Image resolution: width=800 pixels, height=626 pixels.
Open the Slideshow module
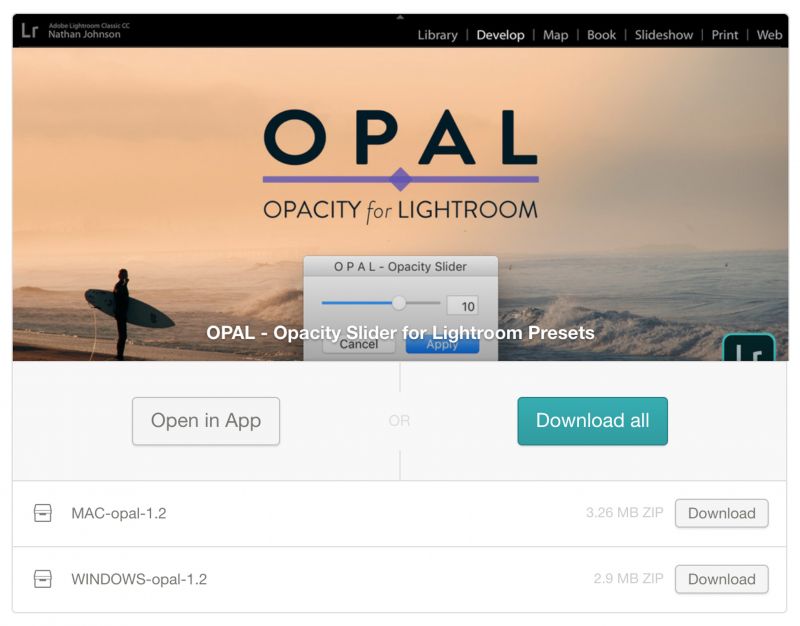tap(663, 35)
